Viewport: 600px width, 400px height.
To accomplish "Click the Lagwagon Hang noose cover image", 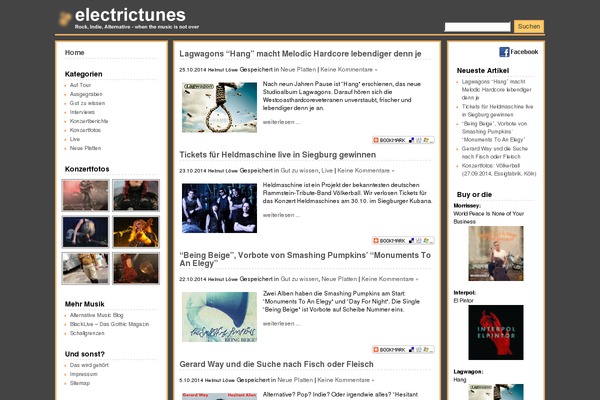I will [219, 108].
